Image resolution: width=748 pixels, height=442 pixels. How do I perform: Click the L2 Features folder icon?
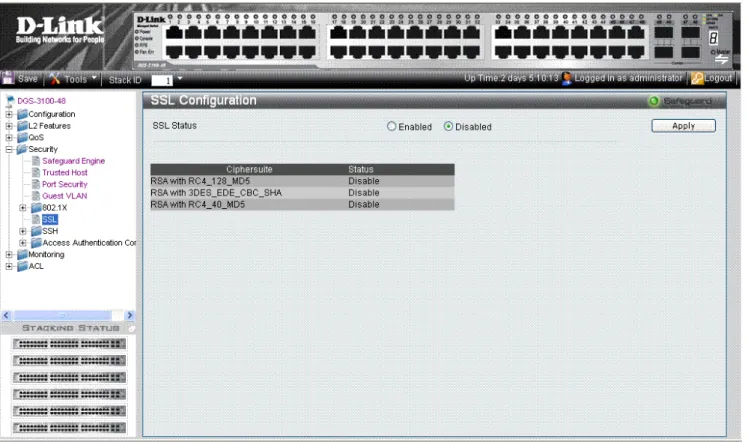22,126
